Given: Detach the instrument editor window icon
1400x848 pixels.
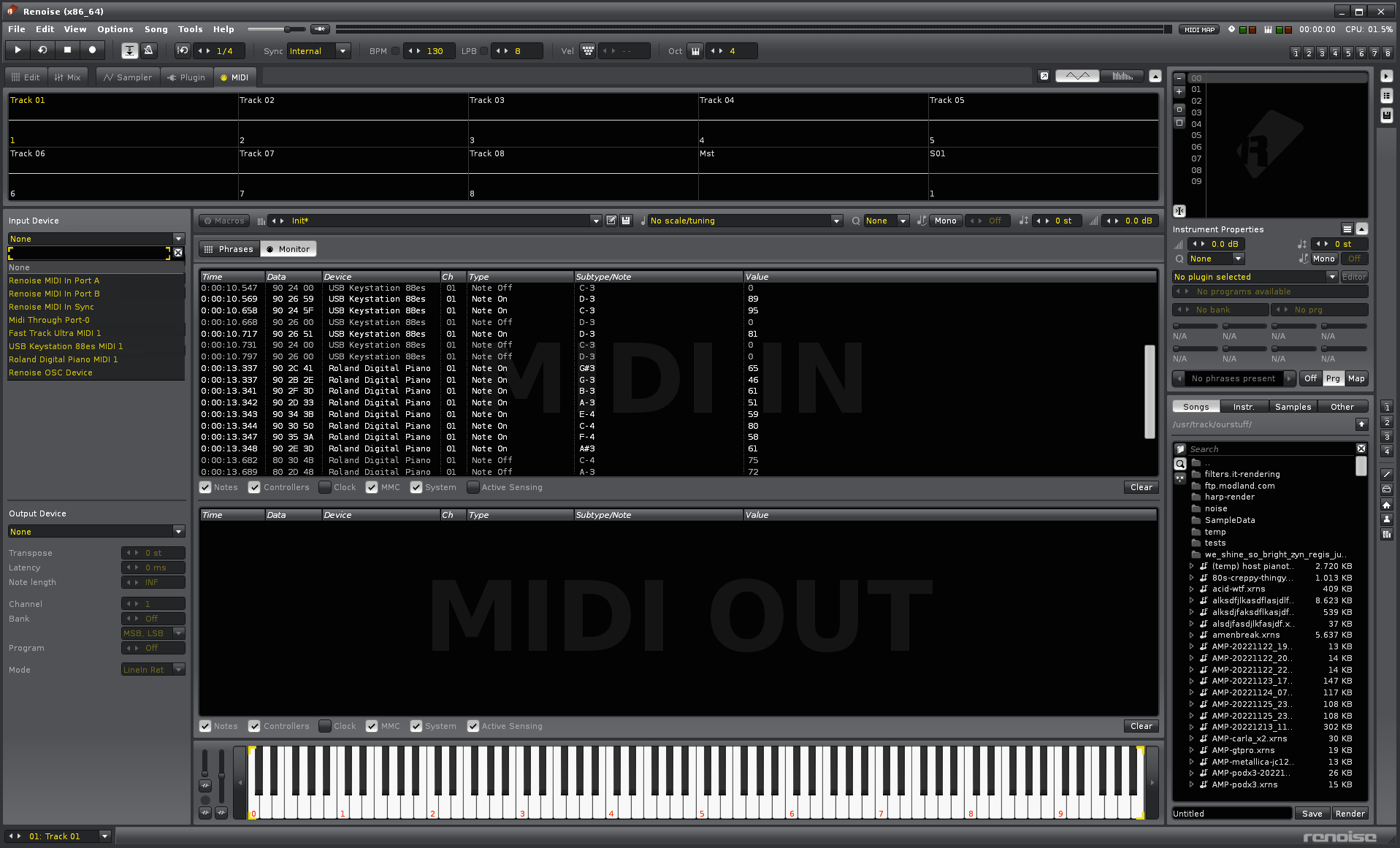Looking at the screenshot, I should (x=1044, y=77).
